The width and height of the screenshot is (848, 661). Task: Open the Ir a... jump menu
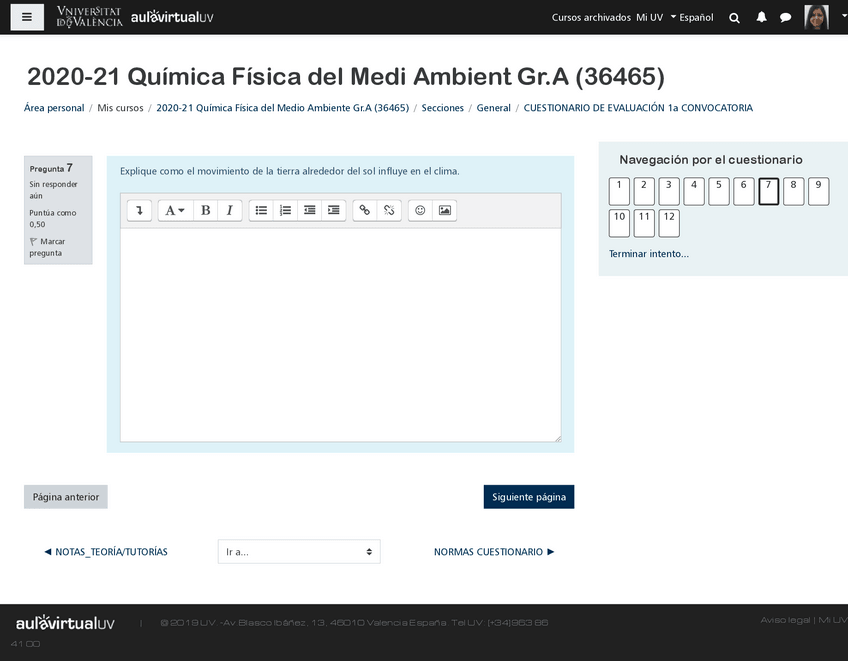[x=299, y=552]
